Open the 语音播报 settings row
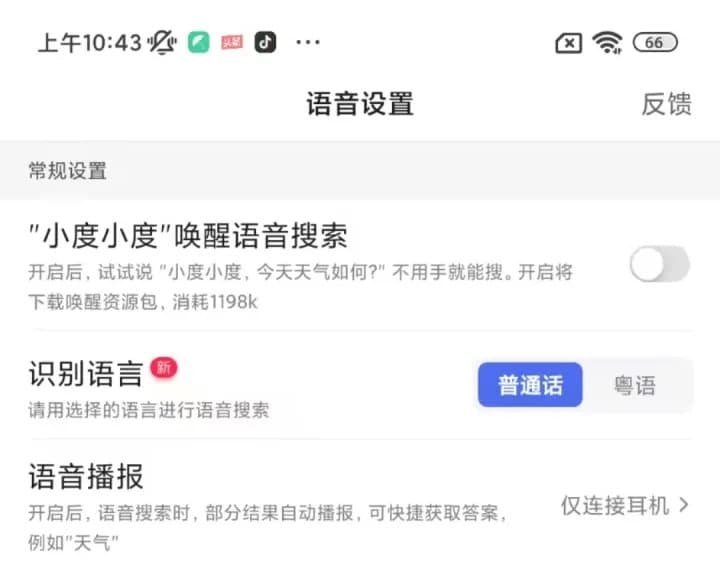The height and width of the screenshot is (571, 720). [360, 506]
